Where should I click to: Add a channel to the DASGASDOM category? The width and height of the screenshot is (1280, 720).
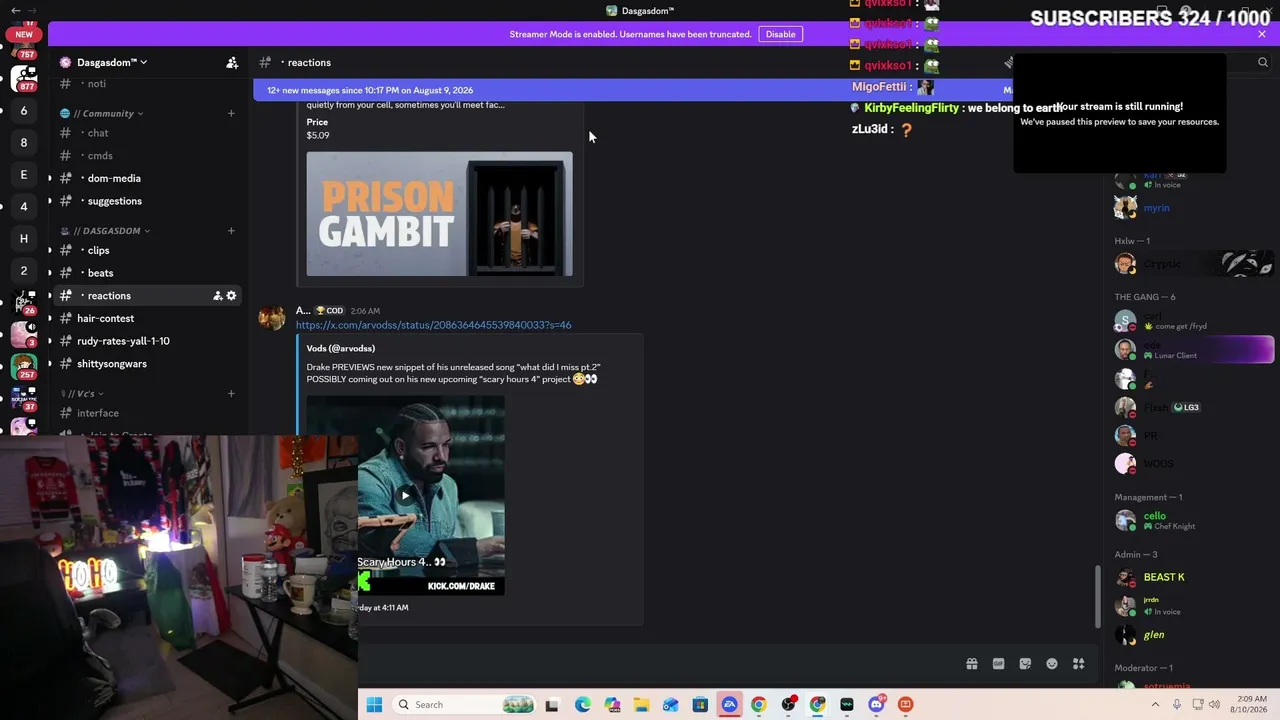231,231
